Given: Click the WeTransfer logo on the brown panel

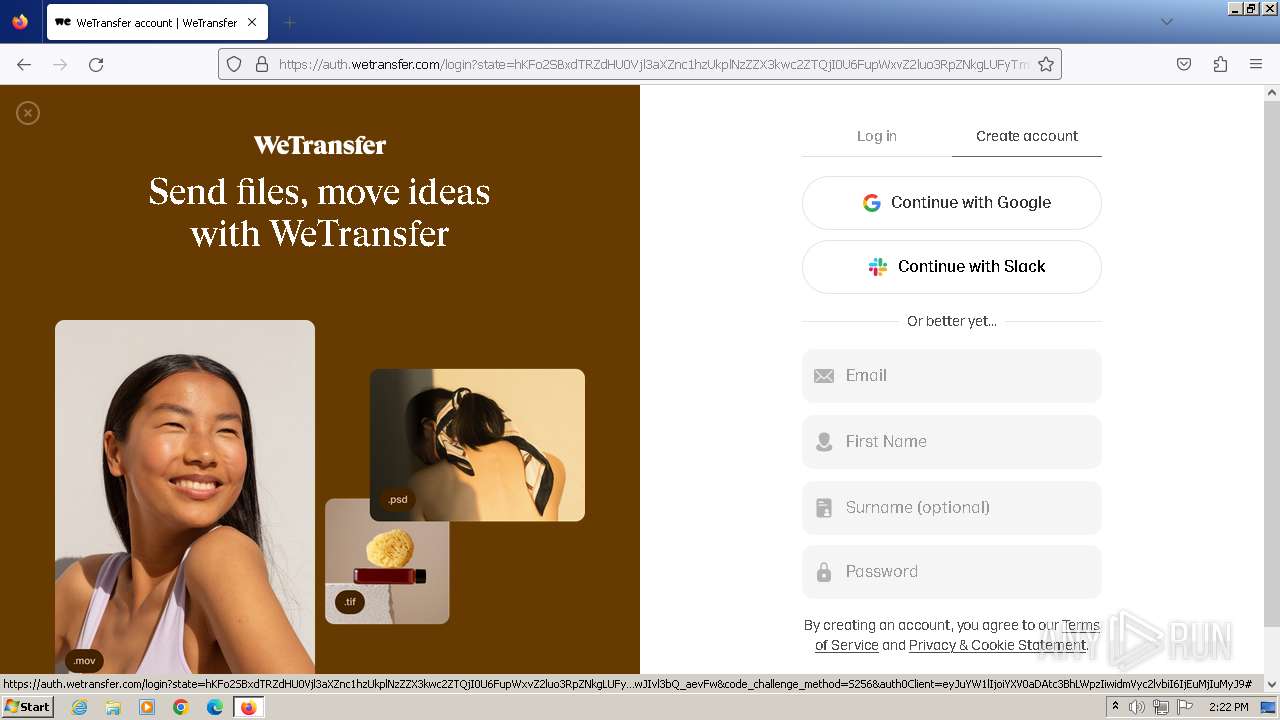Looking at the screenshot, I should click(x=320, y=145).
